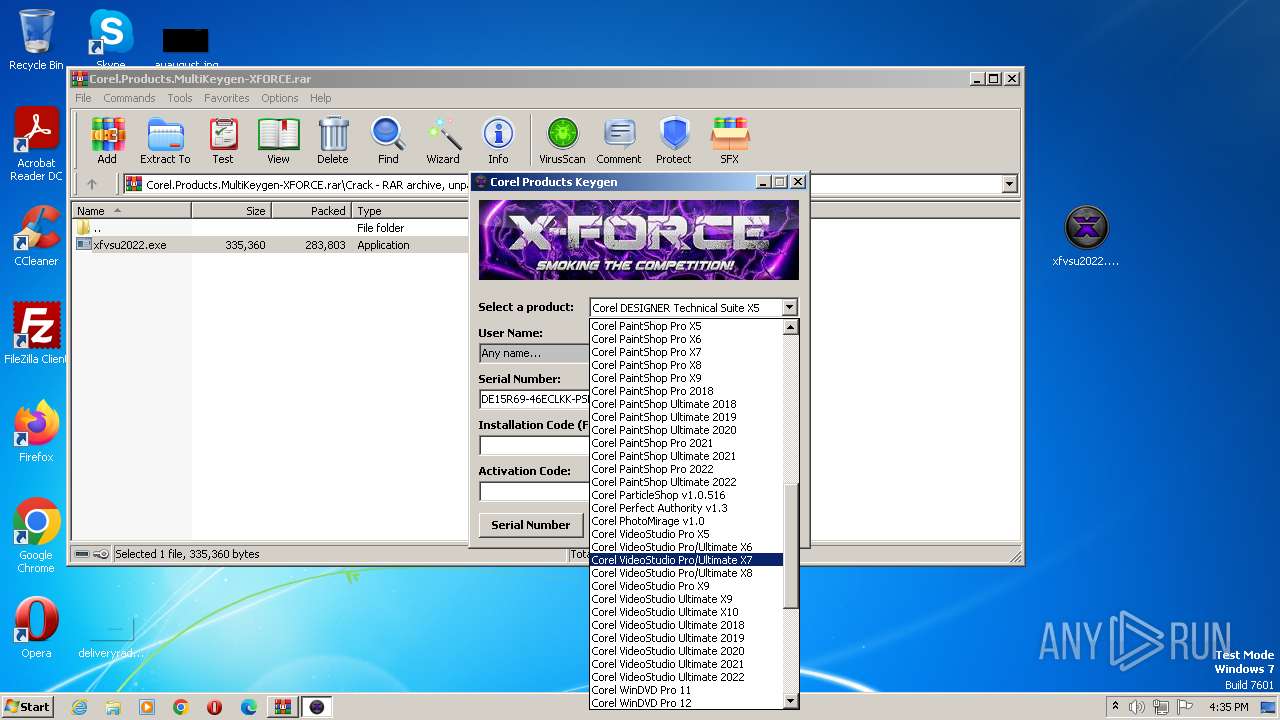Choose Corel WinDVD Pro 11
This screenshot has width=1280, height=720.
pos(686,690)
